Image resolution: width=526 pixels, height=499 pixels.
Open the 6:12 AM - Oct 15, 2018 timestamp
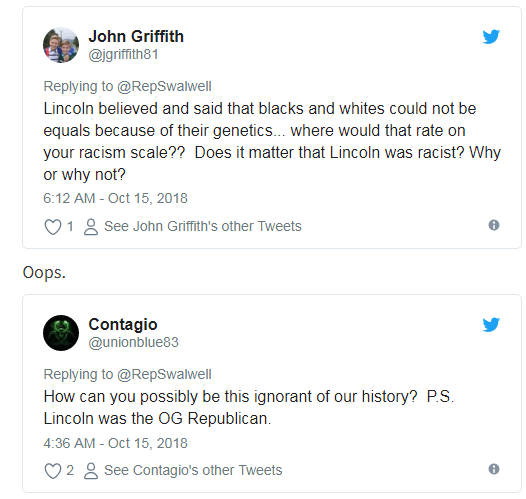115,198
